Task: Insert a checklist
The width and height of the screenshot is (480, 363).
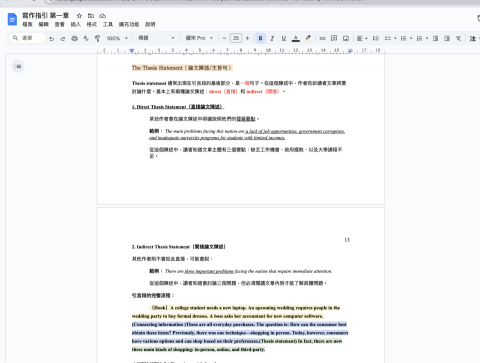Action: click(x=388, y=38)
